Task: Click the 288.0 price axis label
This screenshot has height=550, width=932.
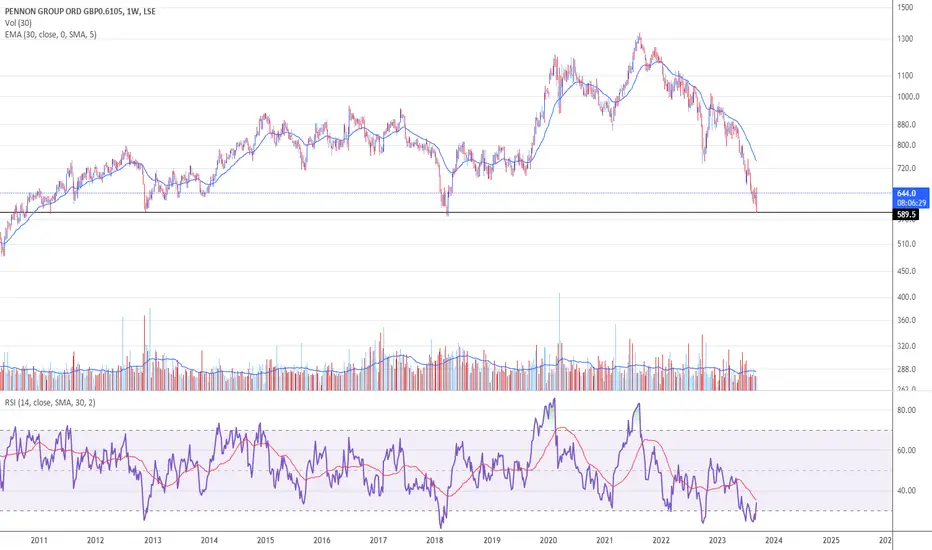Action: 906,369
